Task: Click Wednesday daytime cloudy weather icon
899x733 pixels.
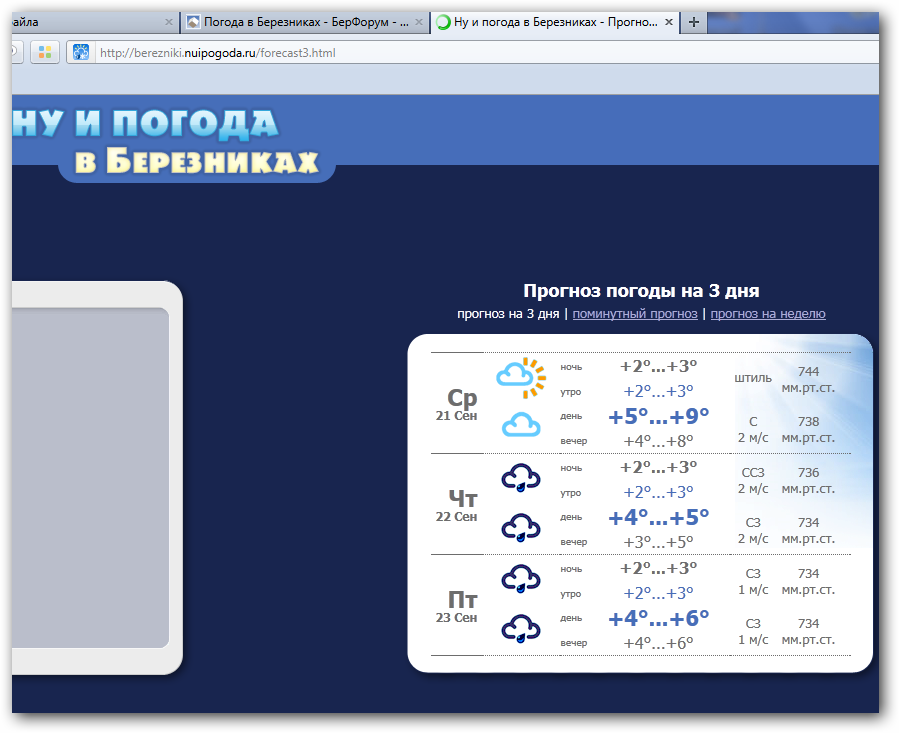Action: tap(521, 425)
